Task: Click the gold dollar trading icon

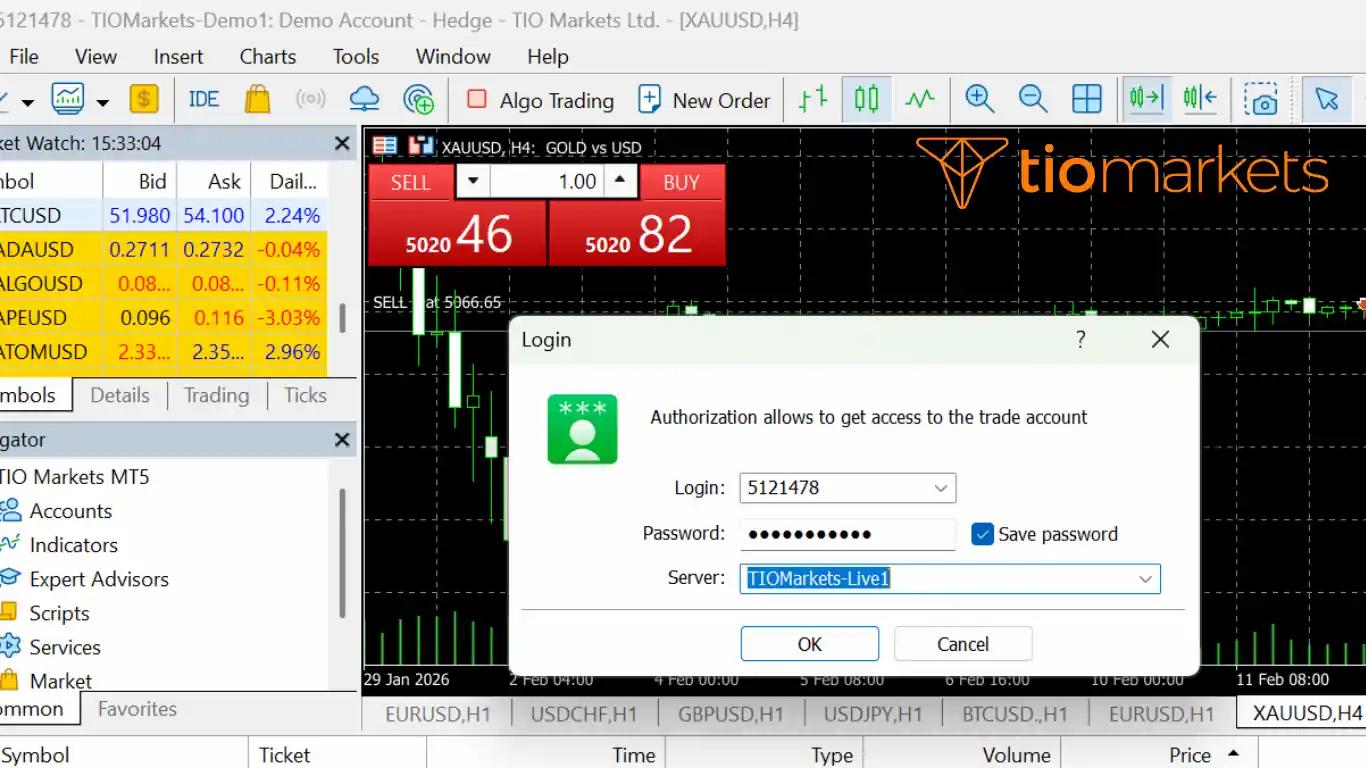Action: (144, 99)
